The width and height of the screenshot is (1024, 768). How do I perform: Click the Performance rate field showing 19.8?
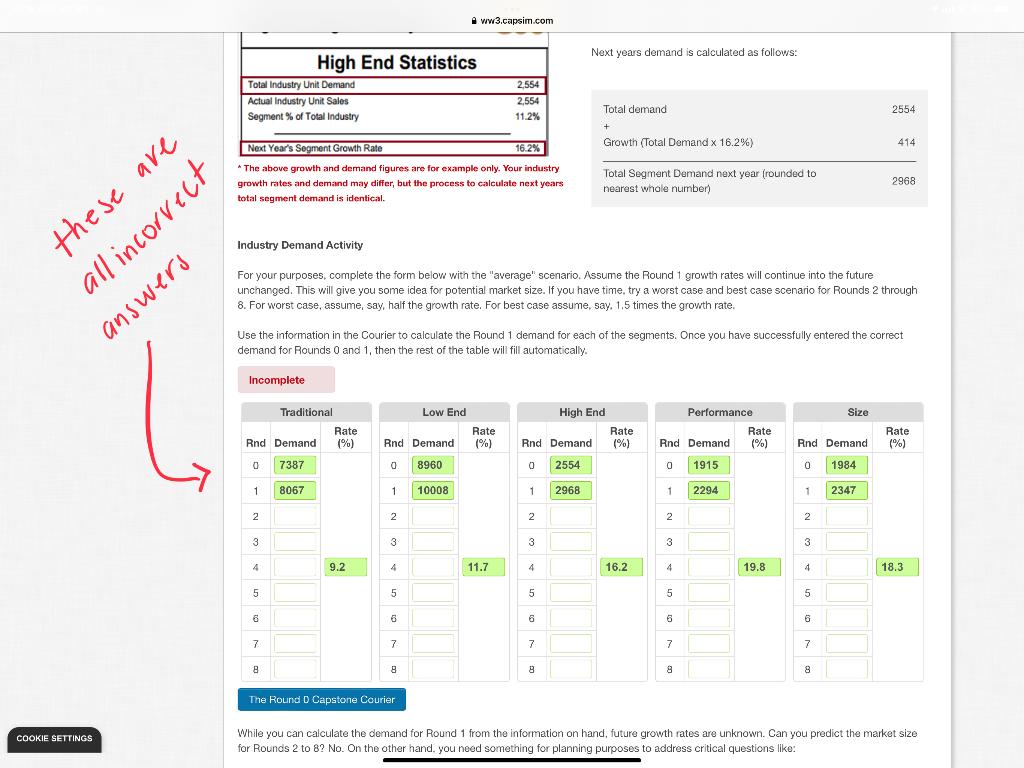tap(759, 567)
